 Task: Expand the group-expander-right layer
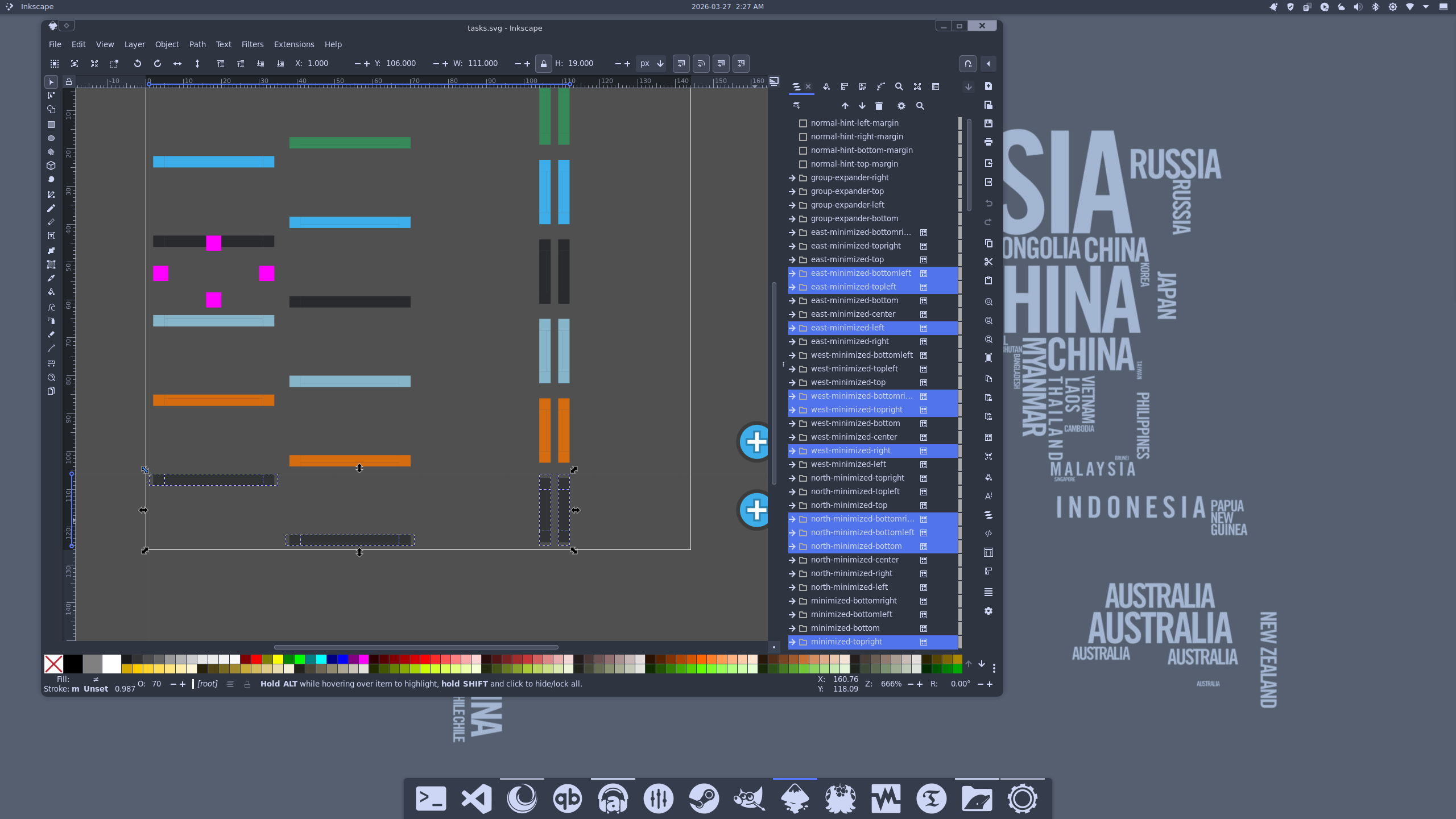[792, 177]
